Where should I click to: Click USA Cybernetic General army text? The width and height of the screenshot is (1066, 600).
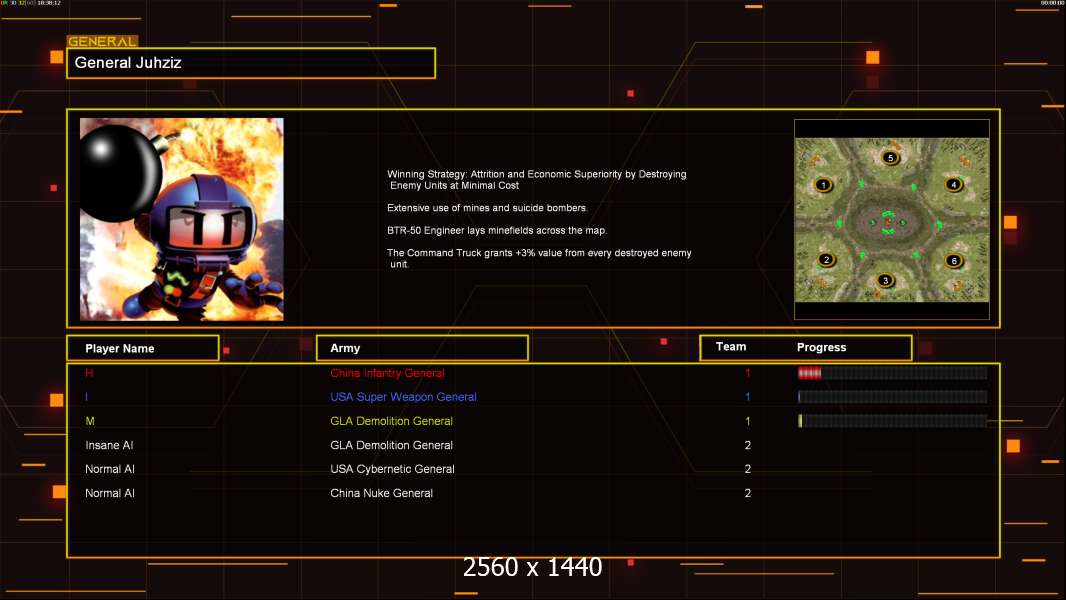coord(392,469)
